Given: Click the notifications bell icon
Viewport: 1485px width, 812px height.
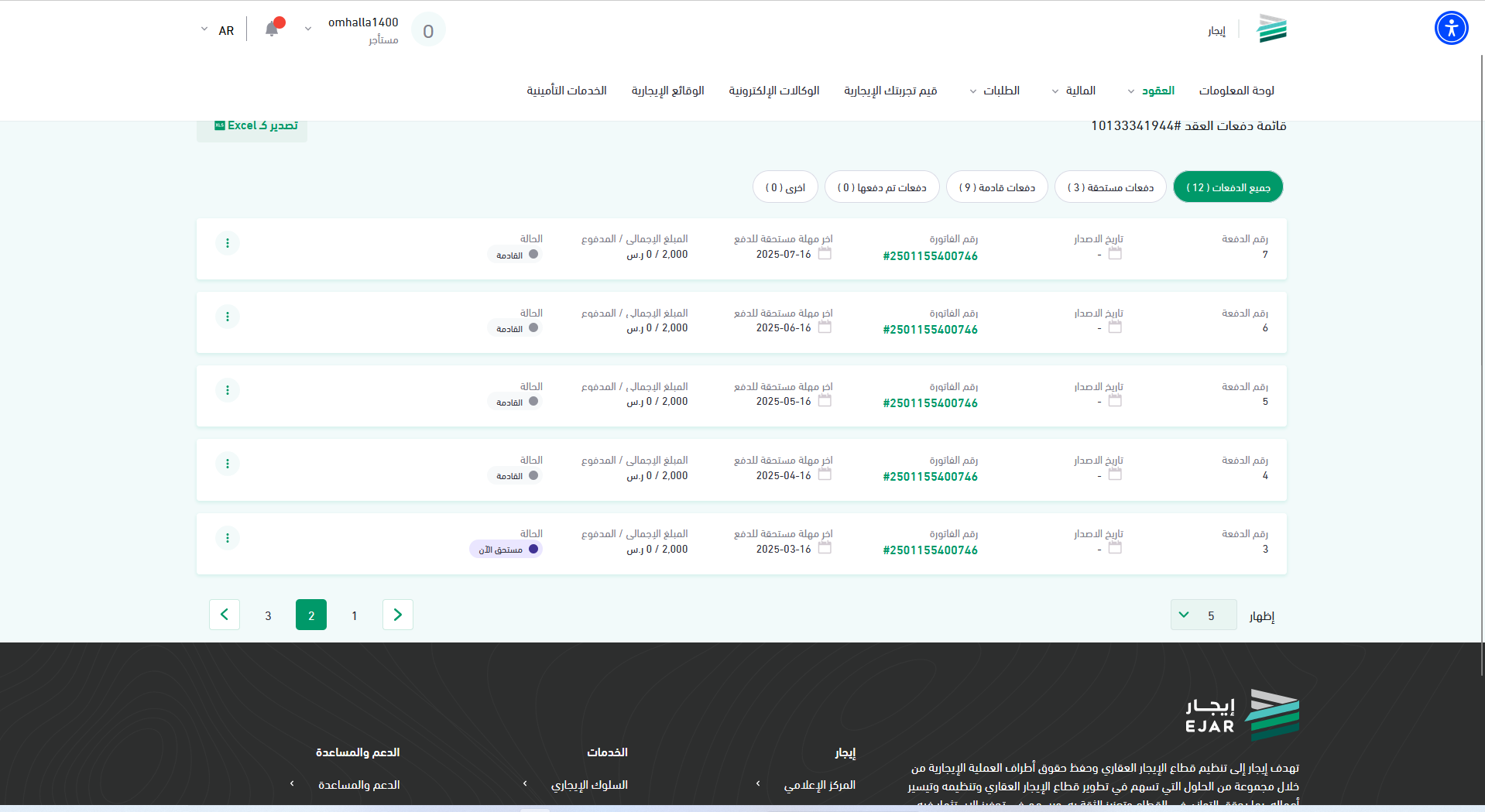Looking at the screenshot, I should click(272, 29).
